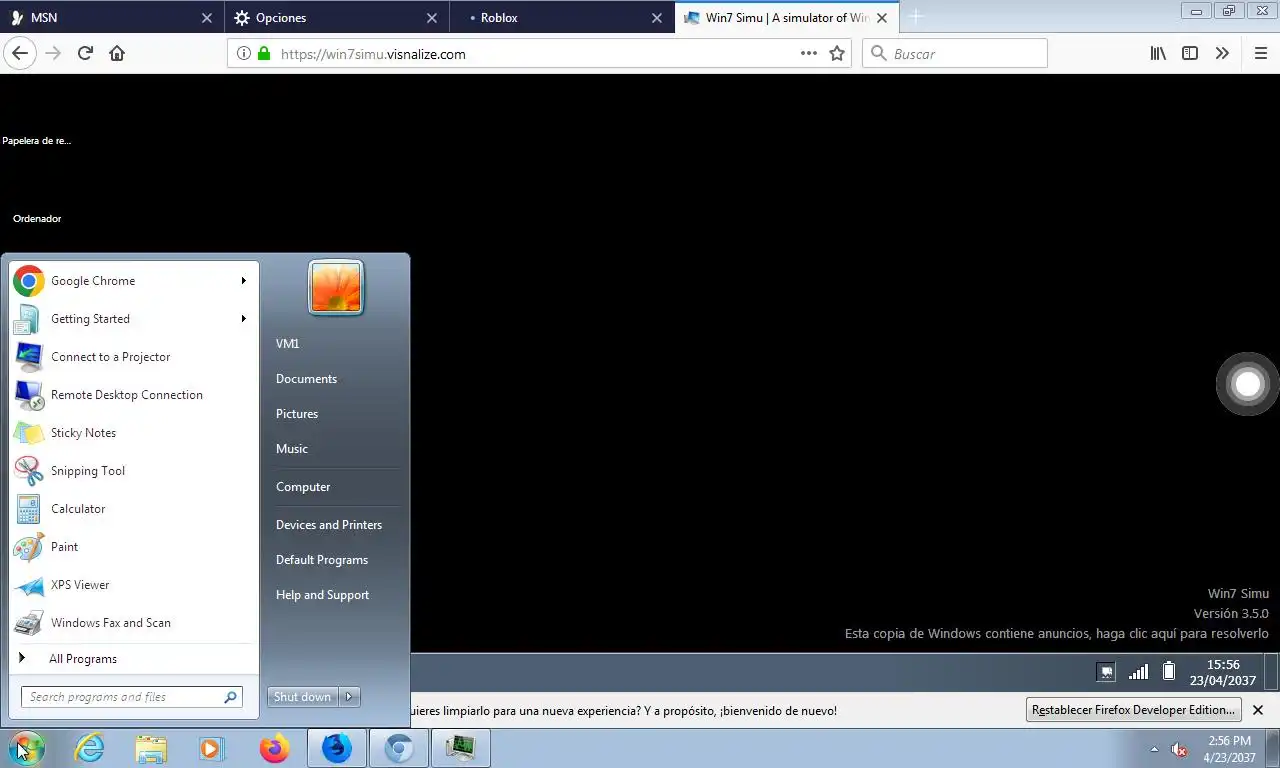The width and height of the screenshot is (1280, 768).
Task: Expand All Programs list
Action: [133, 659]
